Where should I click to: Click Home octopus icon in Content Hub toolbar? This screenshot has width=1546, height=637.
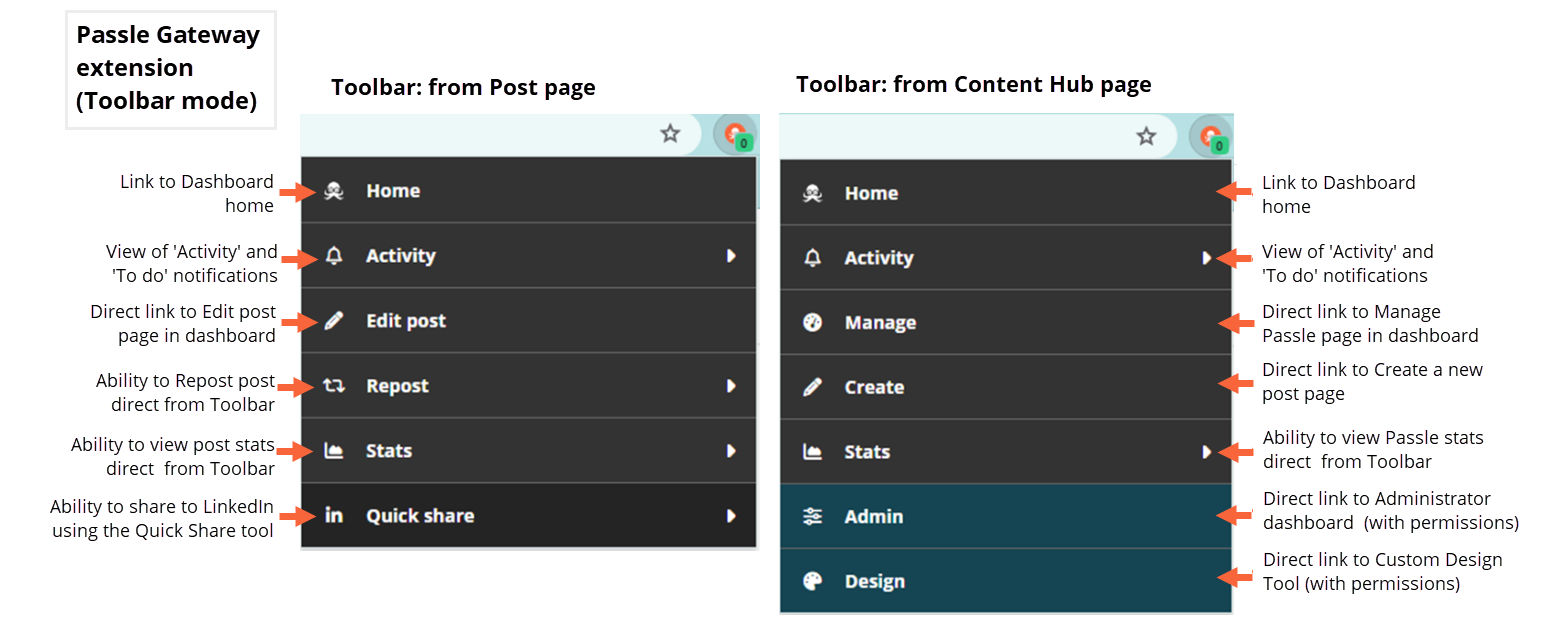pyautogui.click(x=813, y=193)
